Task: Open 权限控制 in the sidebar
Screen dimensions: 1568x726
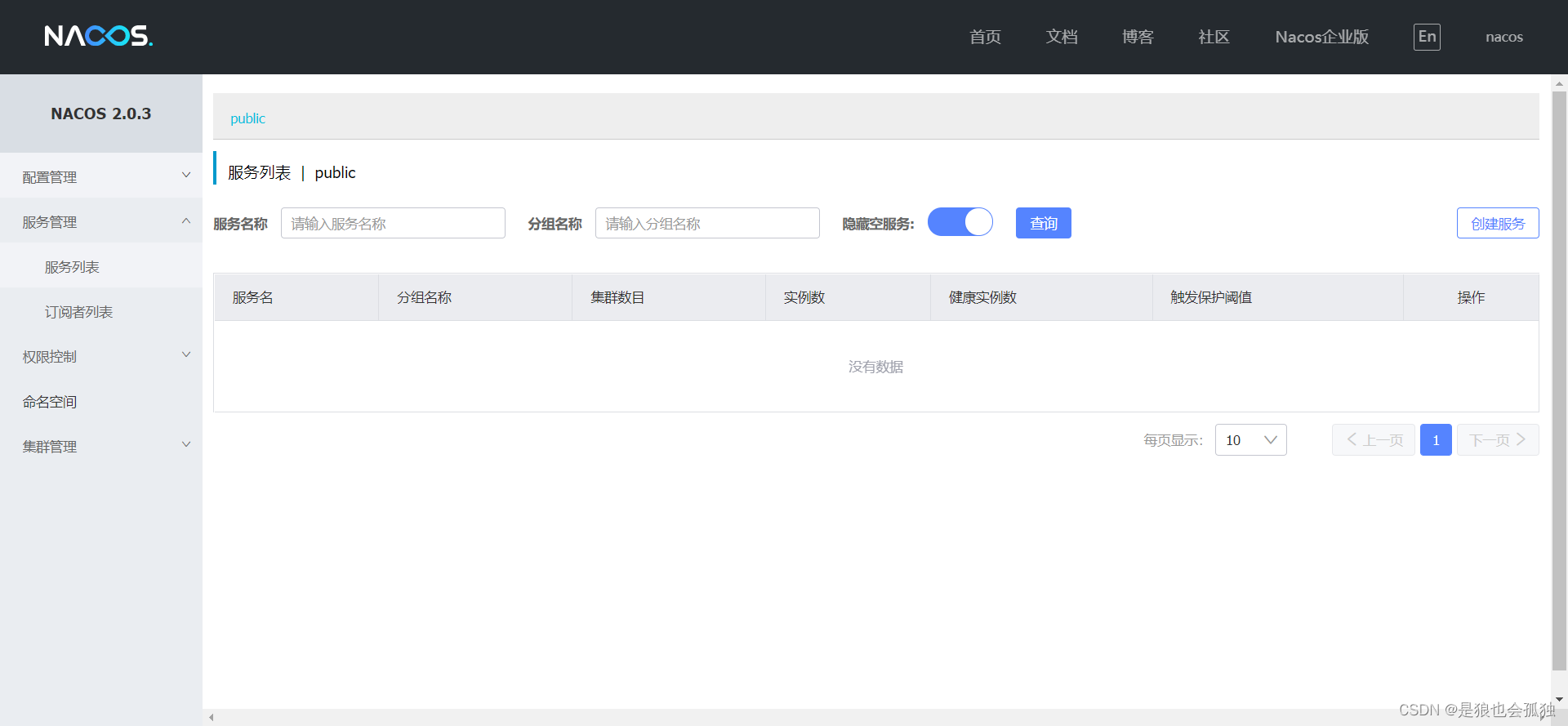Action: [x=101, y=356]
